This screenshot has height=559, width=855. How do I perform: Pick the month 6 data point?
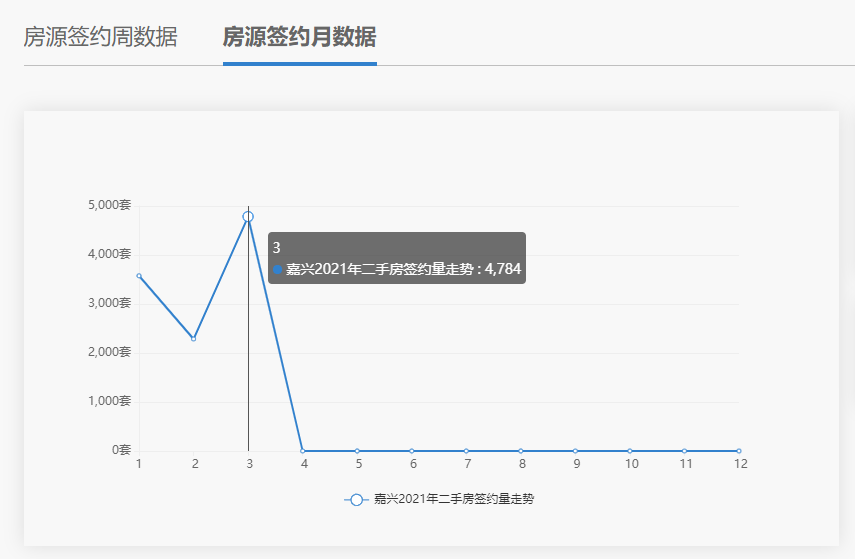412,451
